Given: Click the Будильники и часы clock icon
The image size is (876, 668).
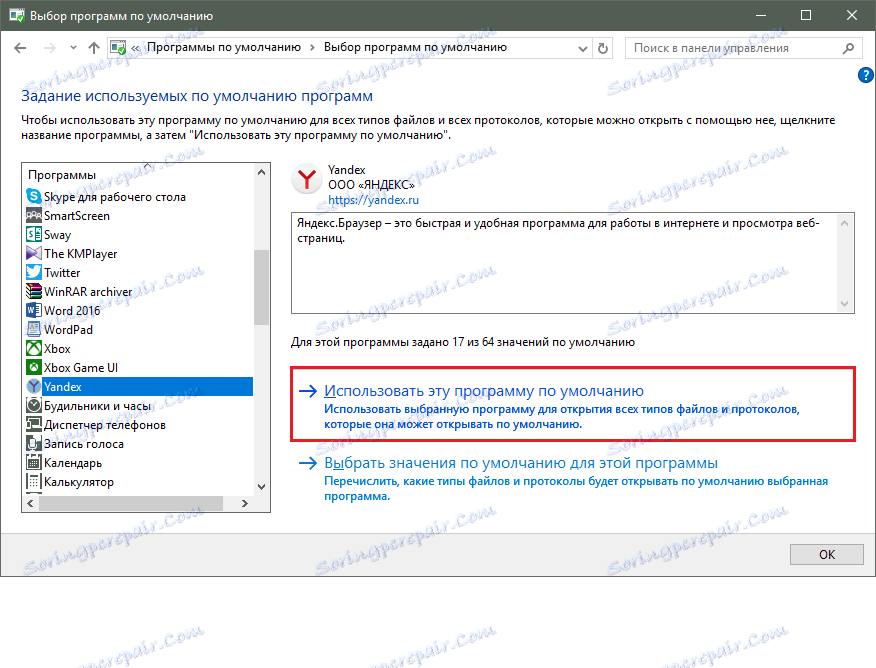Looking at the screenshot, I should [x=34, y=405].
